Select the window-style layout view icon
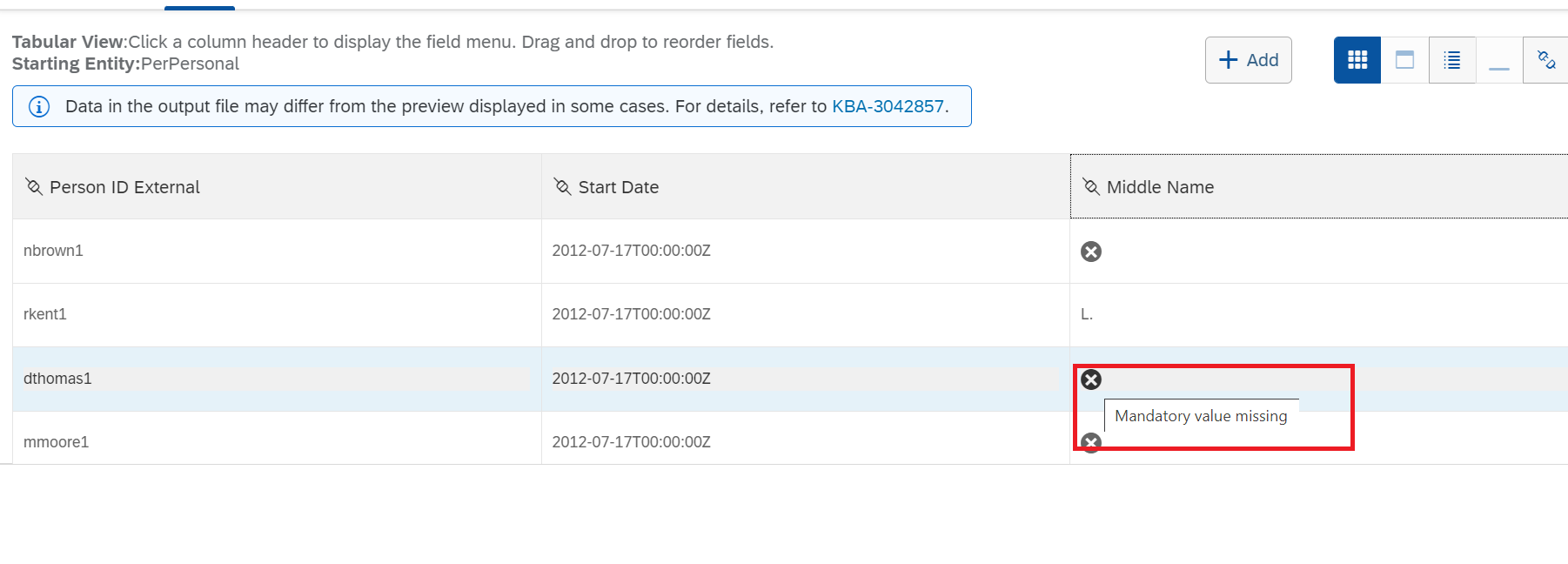Image resolution: width=1568 pixels, height=564 pixels. click(1404, 60)
